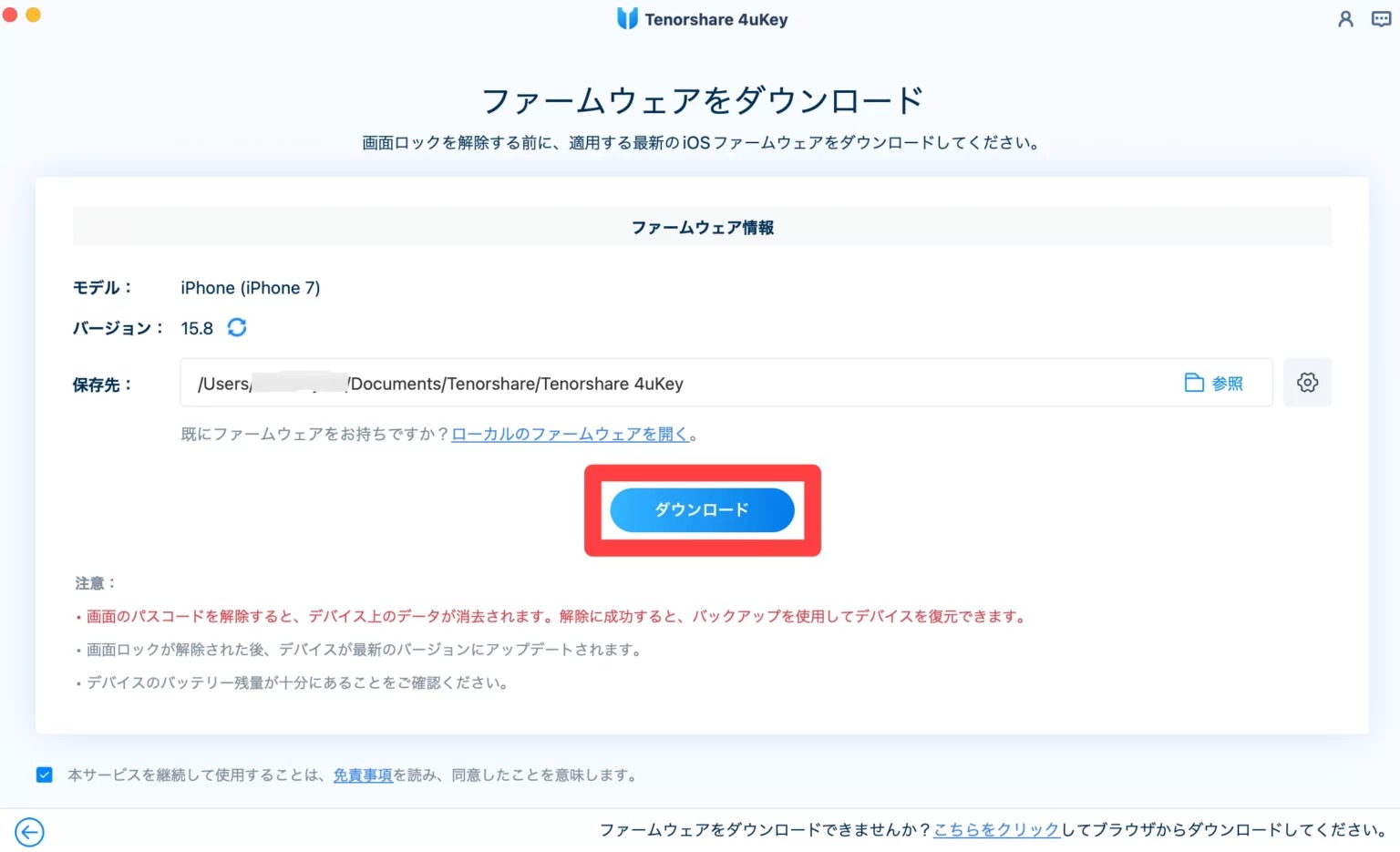Uncheck the disclaimer agreement checkbox
1400x852 pixels.
(x=45, y=775)
